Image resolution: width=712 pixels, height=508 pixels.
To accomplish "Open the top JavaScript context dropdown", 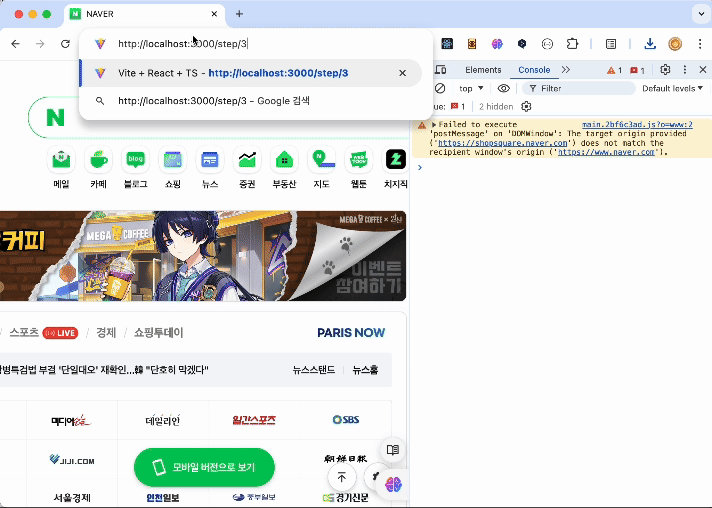I will click(471, 89).
